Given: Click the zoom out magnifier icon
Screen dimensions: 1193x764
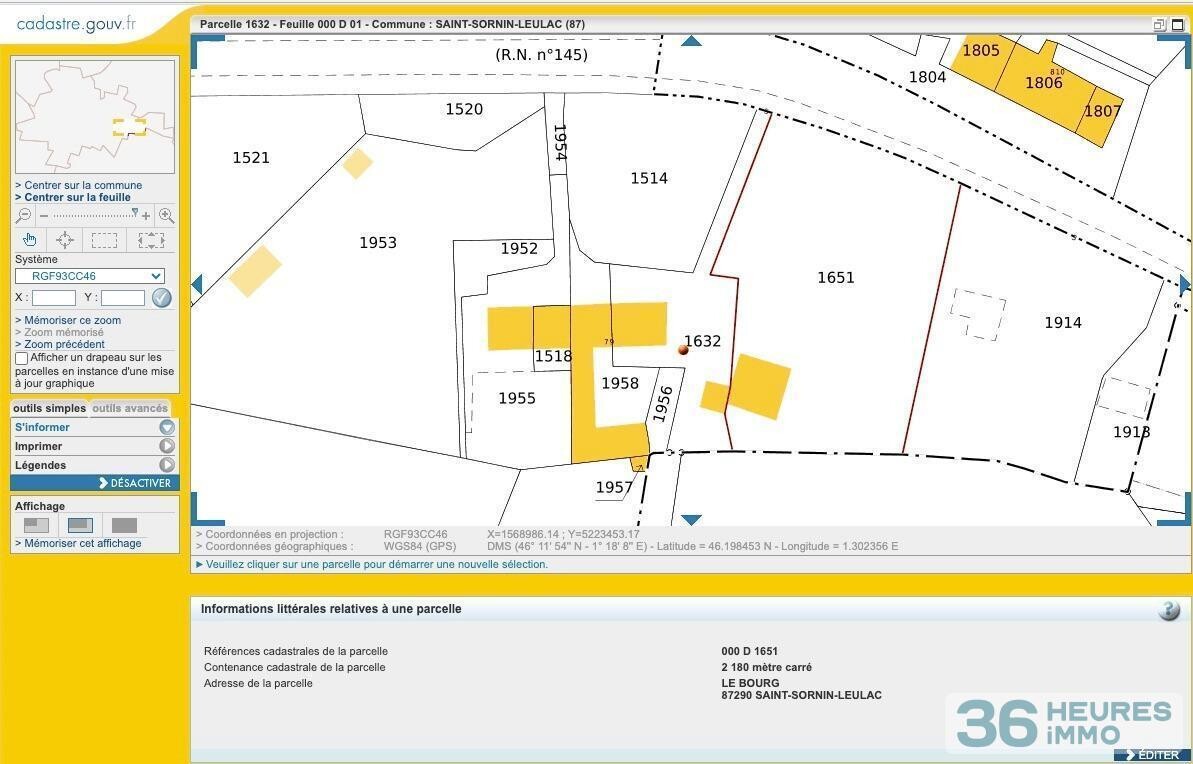Looking at the screenshot, I should tap(23, 216).
